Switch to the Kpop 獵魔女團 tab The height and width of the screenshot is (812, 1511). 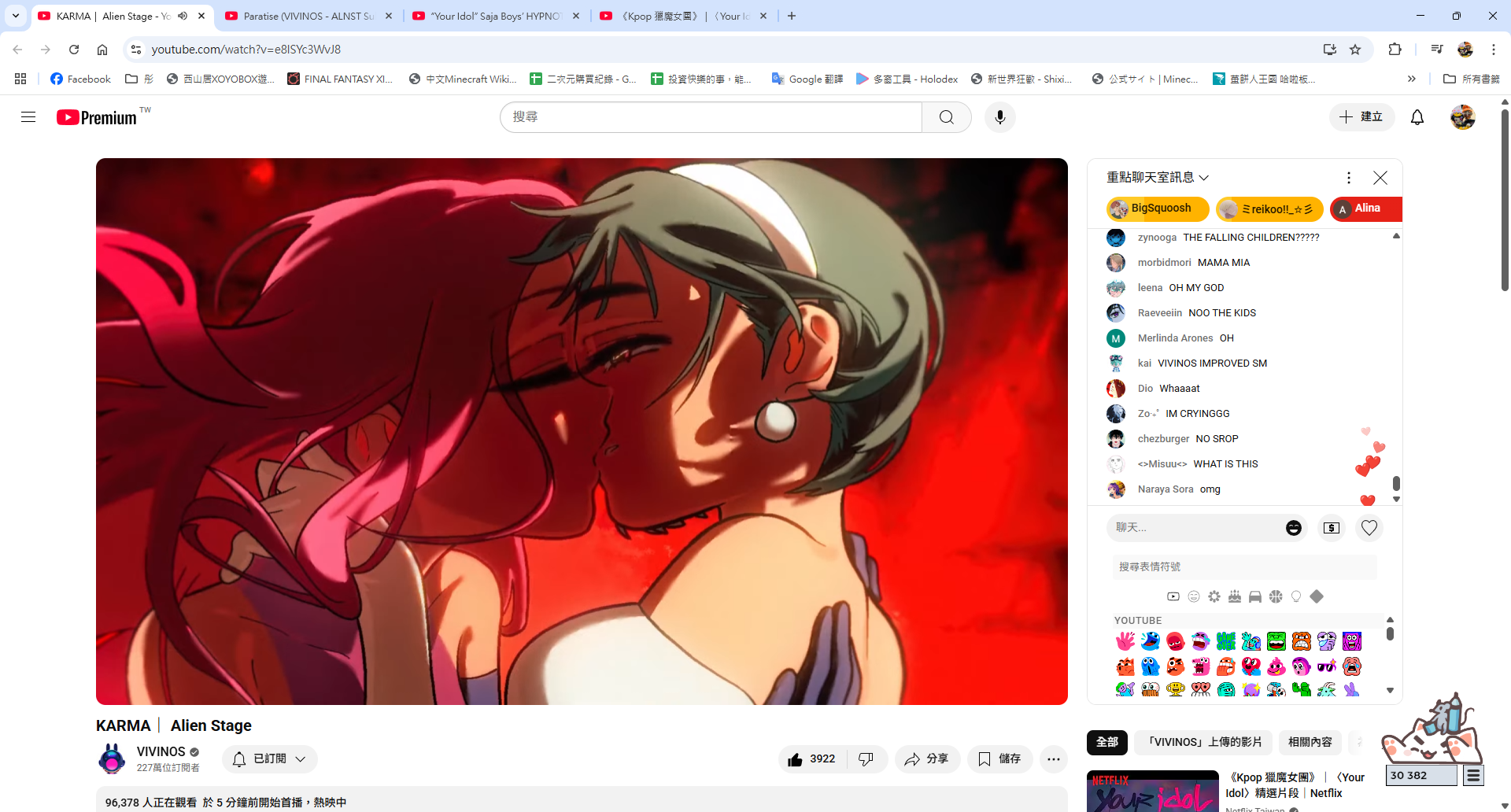pyautogui.click(x=683, y=16)
